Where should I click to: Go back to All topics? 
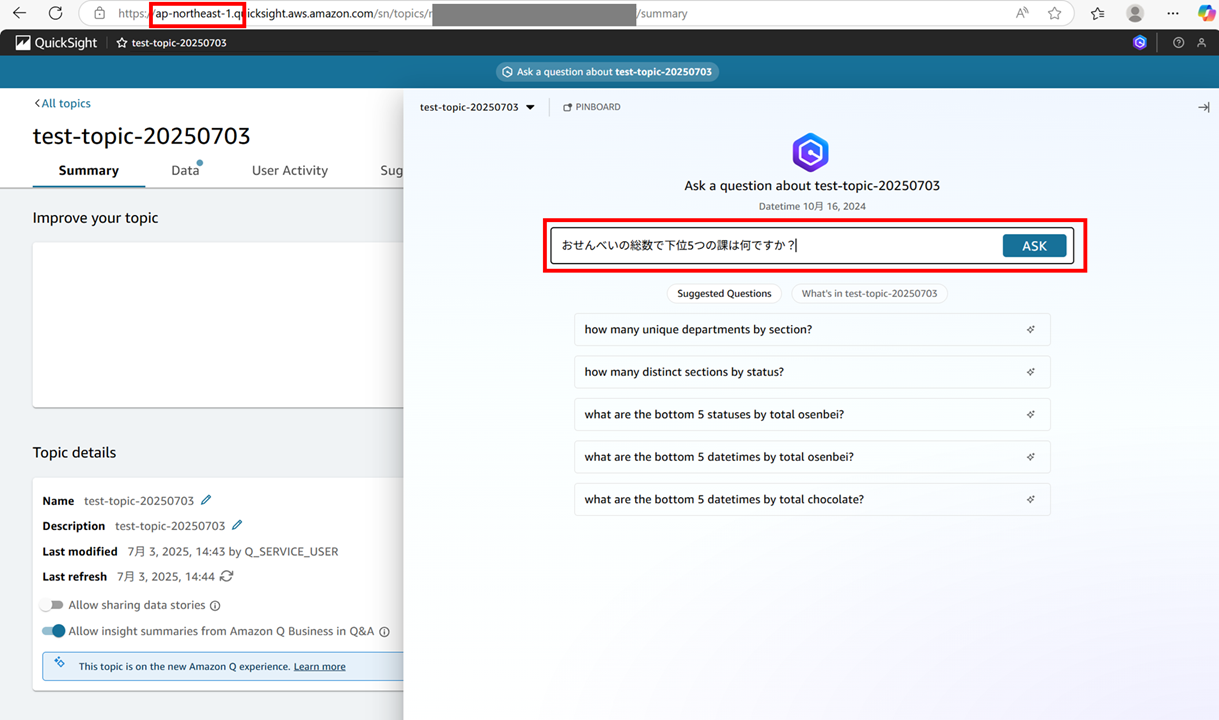[62, 103]
